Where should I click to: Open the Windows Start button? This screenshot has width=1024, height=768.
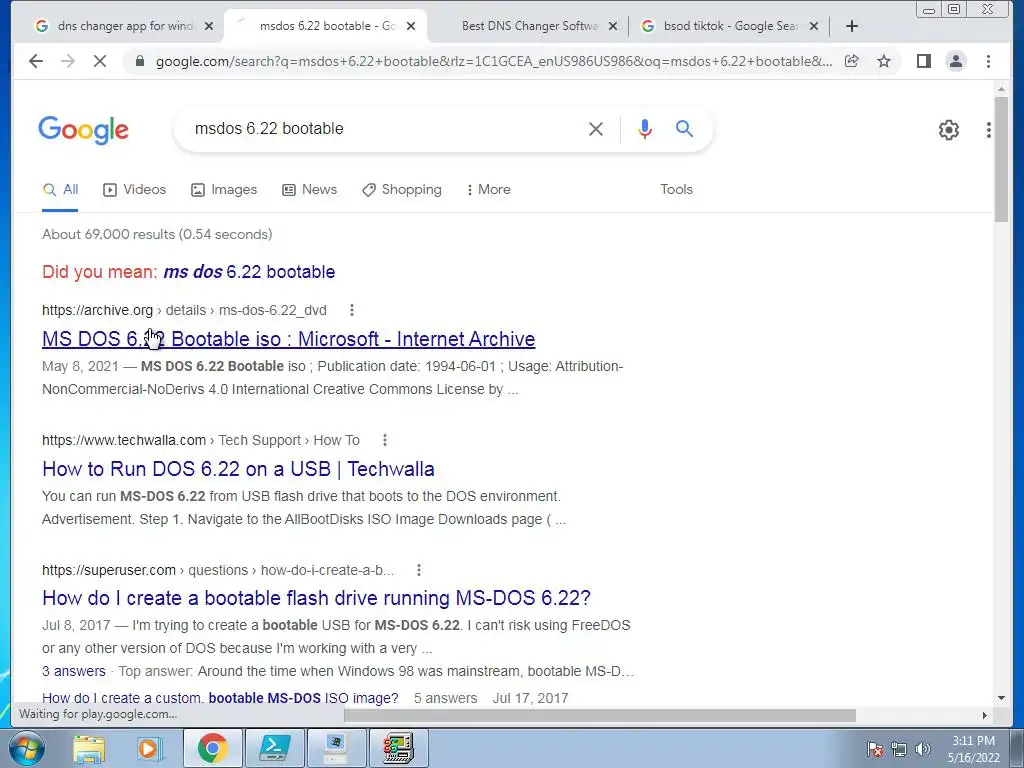coord(26,748)
